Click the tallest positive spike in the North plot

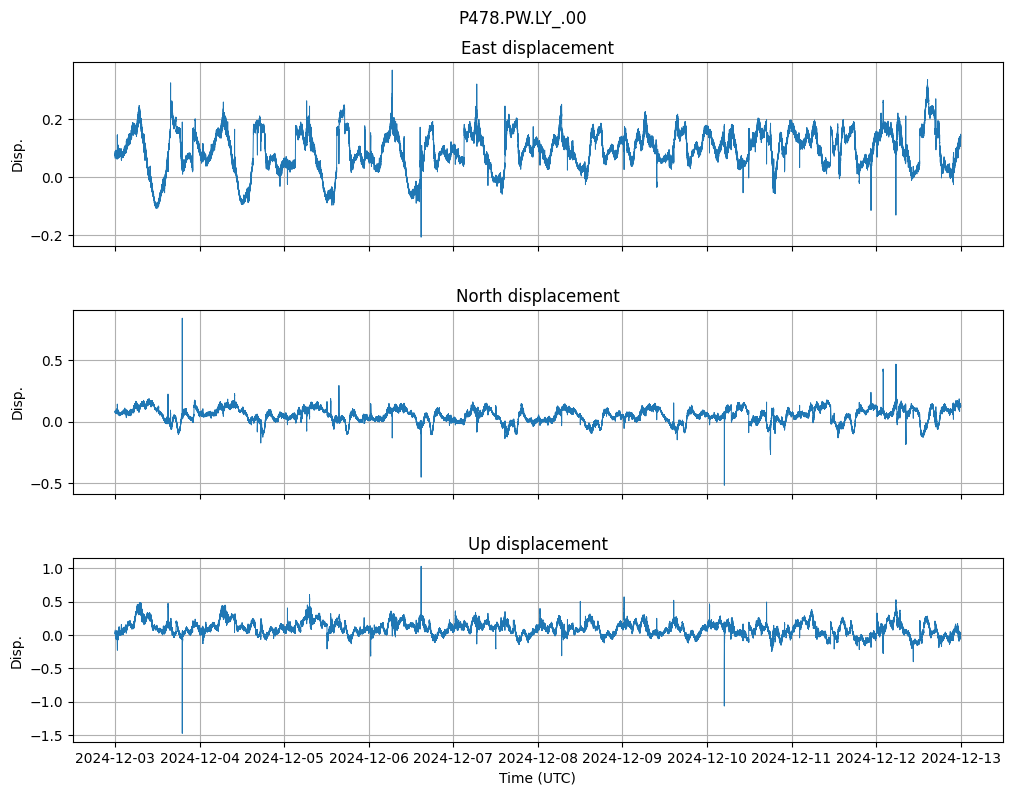click(182, 320)
